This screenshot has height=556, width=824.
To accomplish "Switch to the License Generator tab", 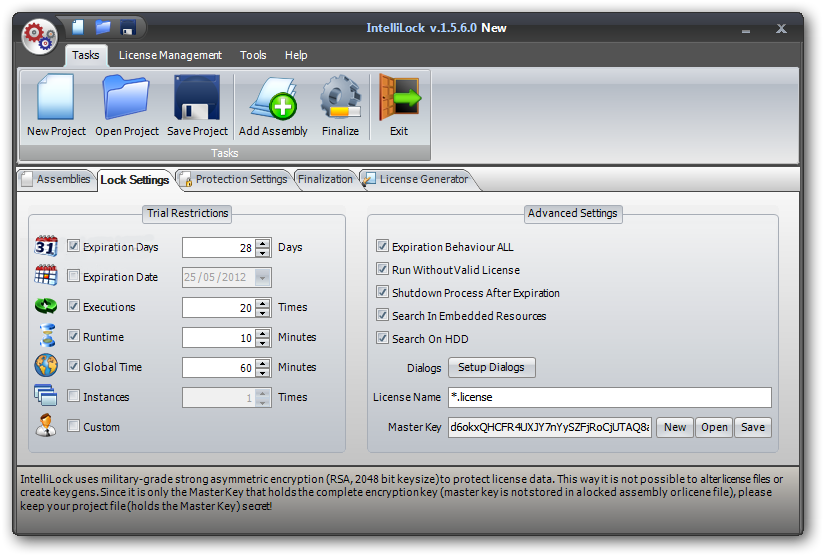I will 417,179.
